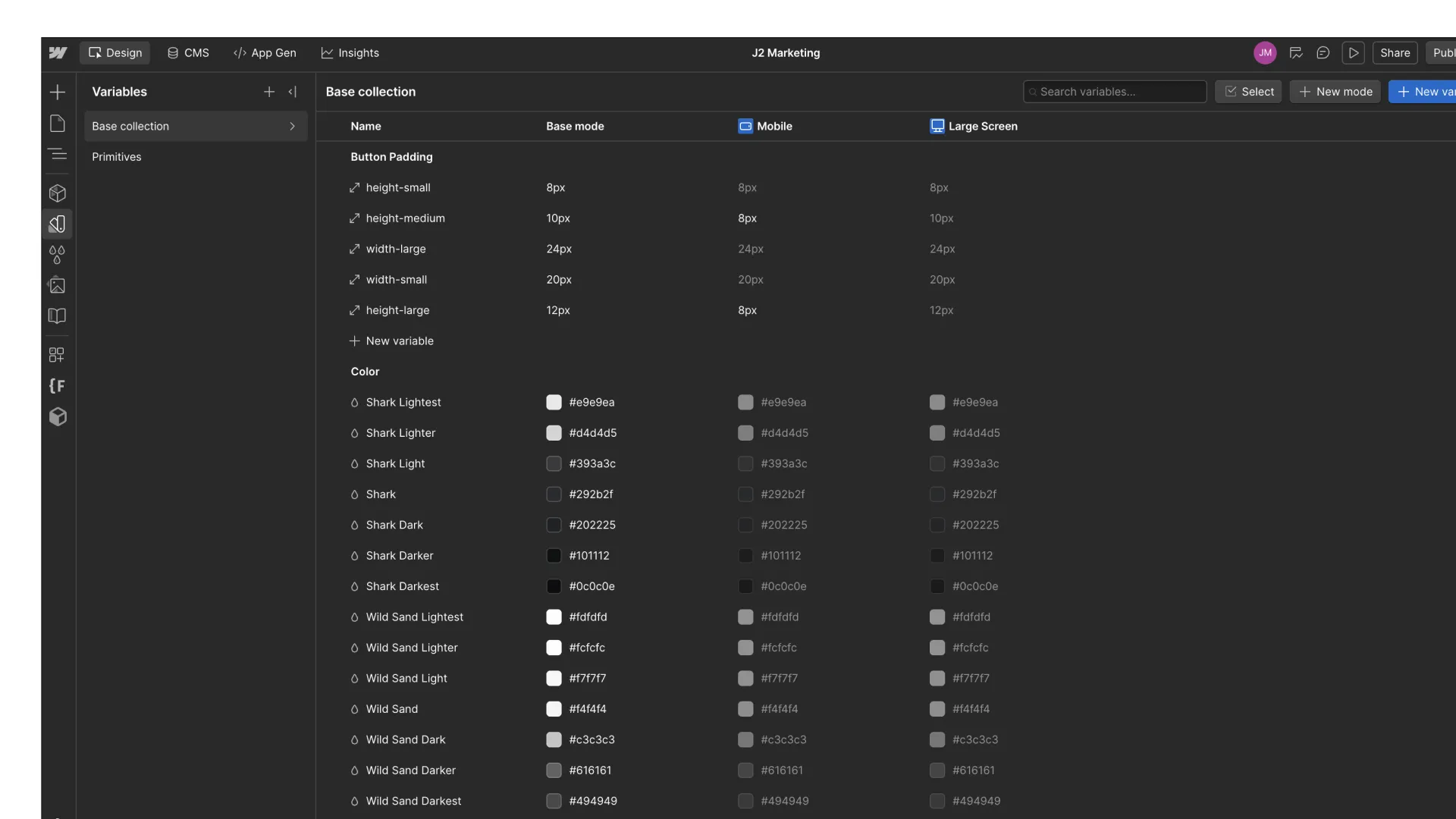This screenshot has width=1456, height=819.
Task: Expand the Base collection chevron
Action: pos(292,127)
